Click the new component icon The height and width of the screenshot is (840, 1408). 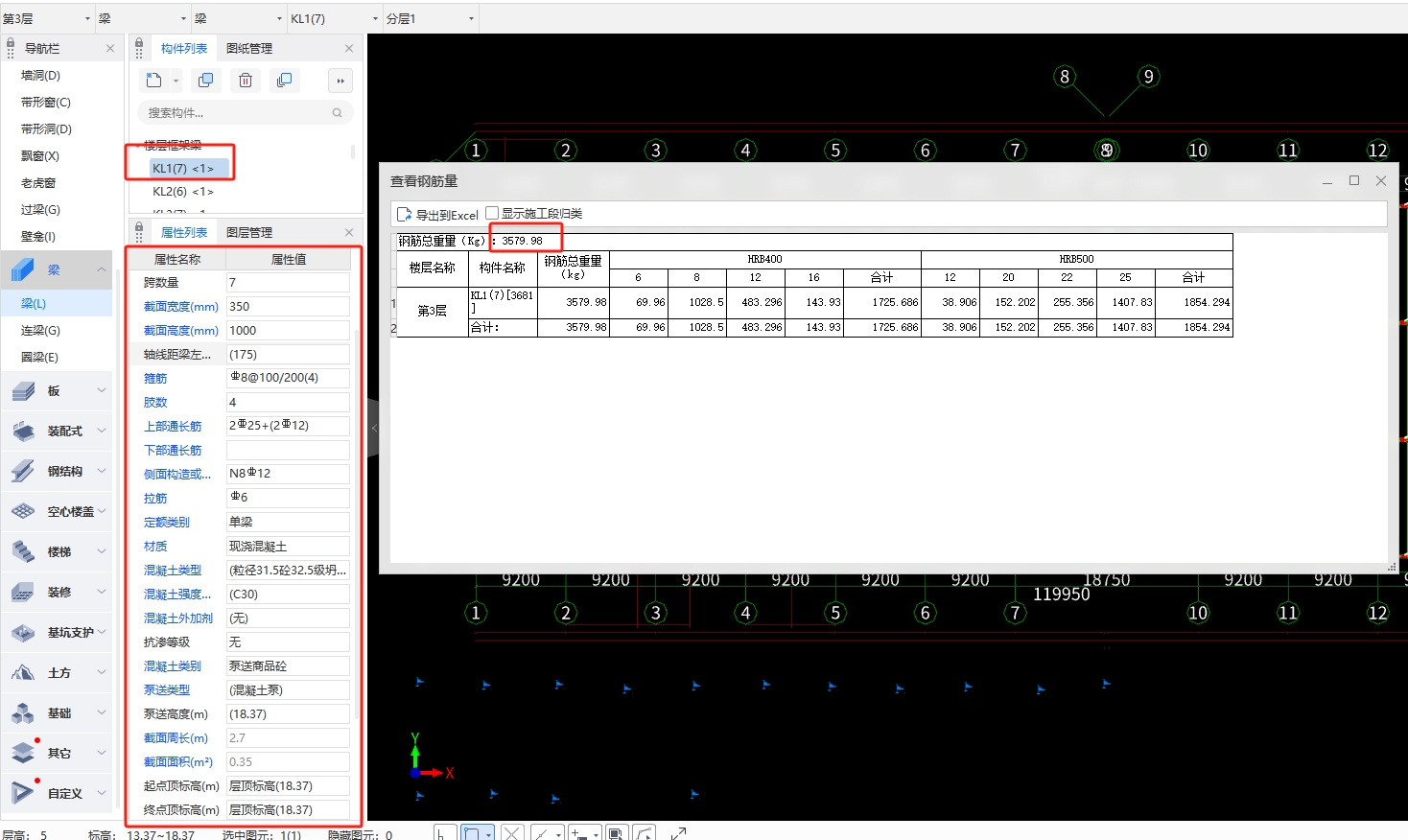tap(153, 81)
